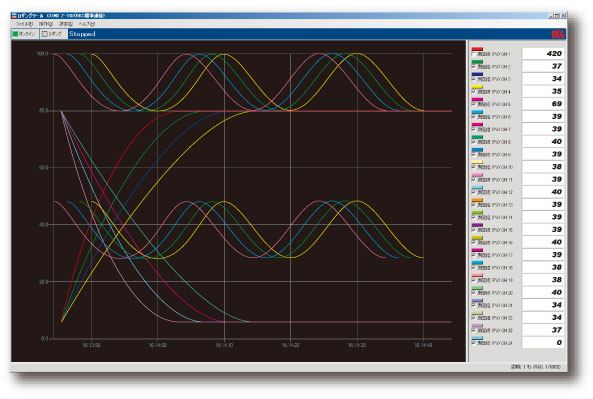Click the application icon in title bar
Screen dimensions: 593x399
pyautogui.click(x=14, y=16)
